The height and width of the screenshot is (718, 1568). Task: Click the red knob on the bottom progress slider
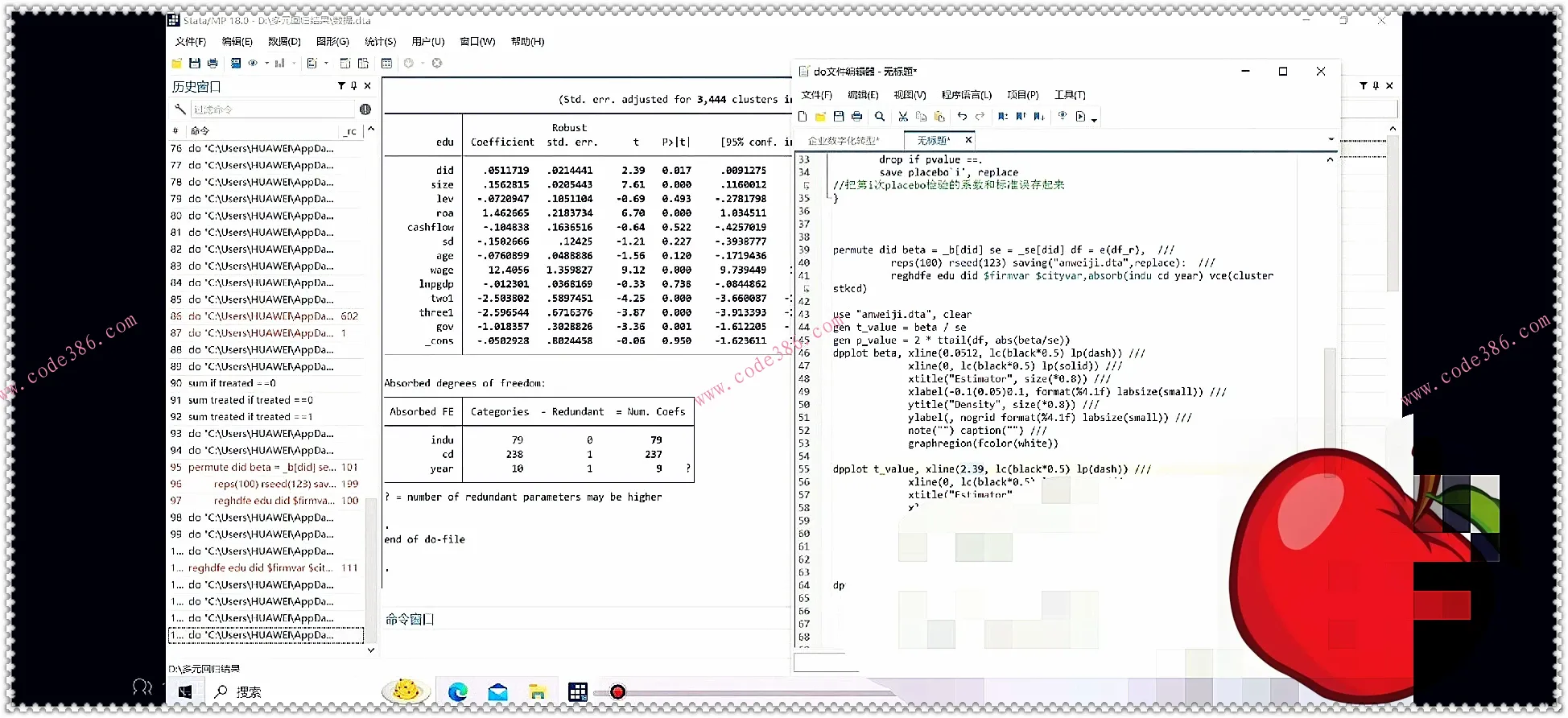pyautogui.click(x=617, y=691)
